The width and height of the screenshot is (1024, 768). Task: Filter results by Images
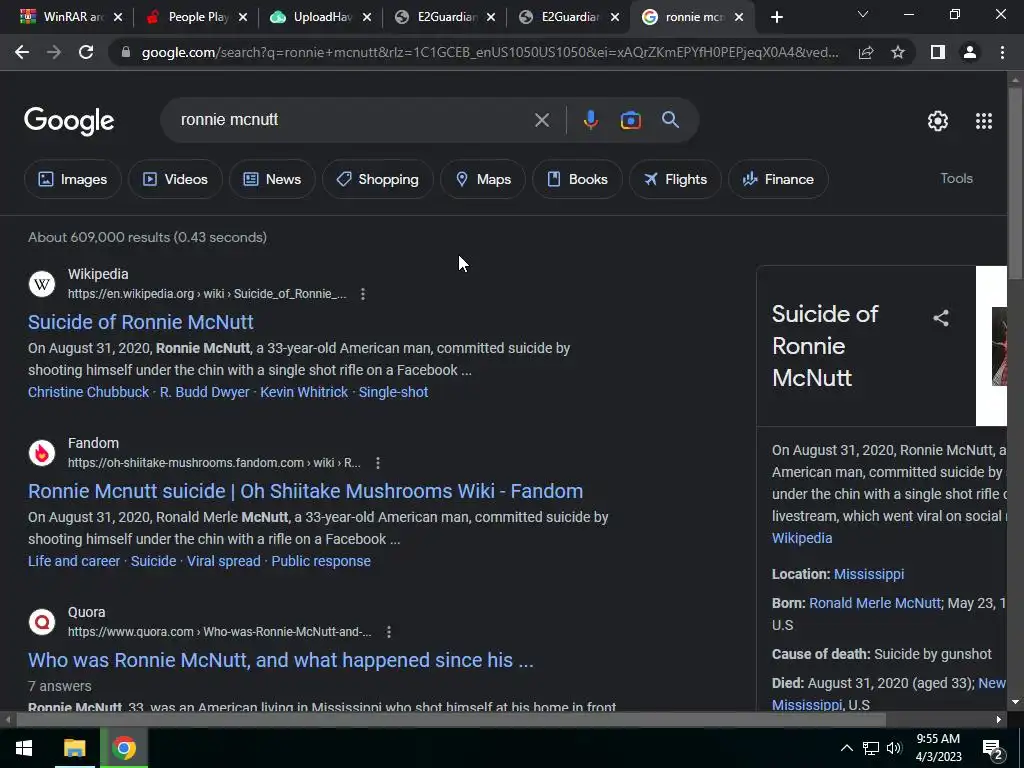(x=72, y=179)
